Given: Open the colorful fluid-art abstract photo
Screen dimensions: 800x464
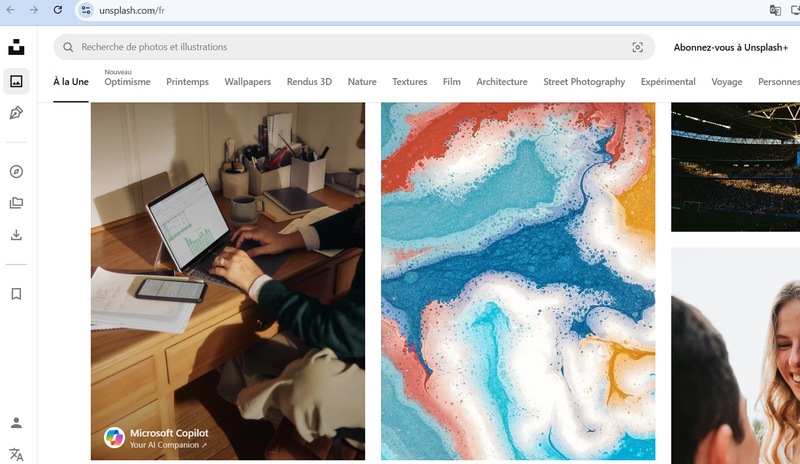Looking at the screenshot, I should [x=518, y=281].
